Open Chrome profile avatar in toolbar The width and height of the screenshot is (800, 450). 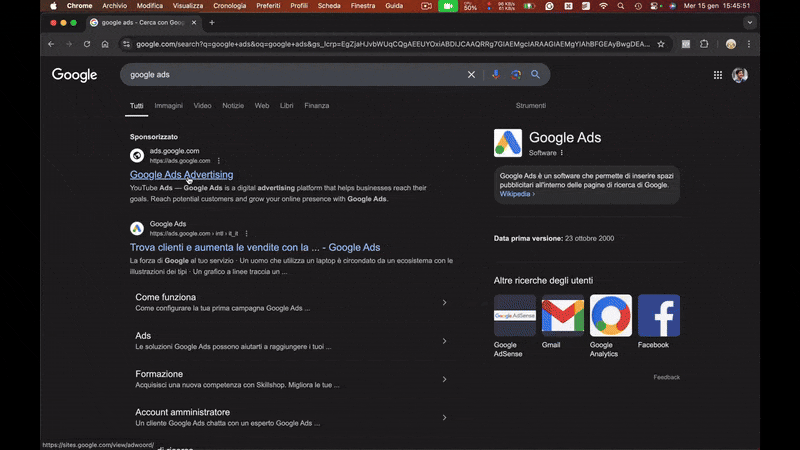(x=731, y=44)
